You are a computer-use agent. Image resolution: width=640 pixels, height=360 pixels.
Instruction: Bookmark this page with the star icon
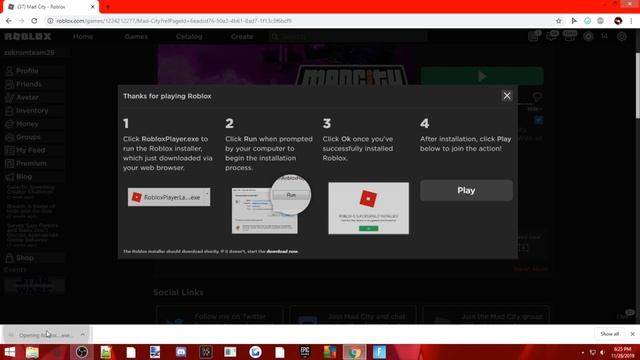558,21
